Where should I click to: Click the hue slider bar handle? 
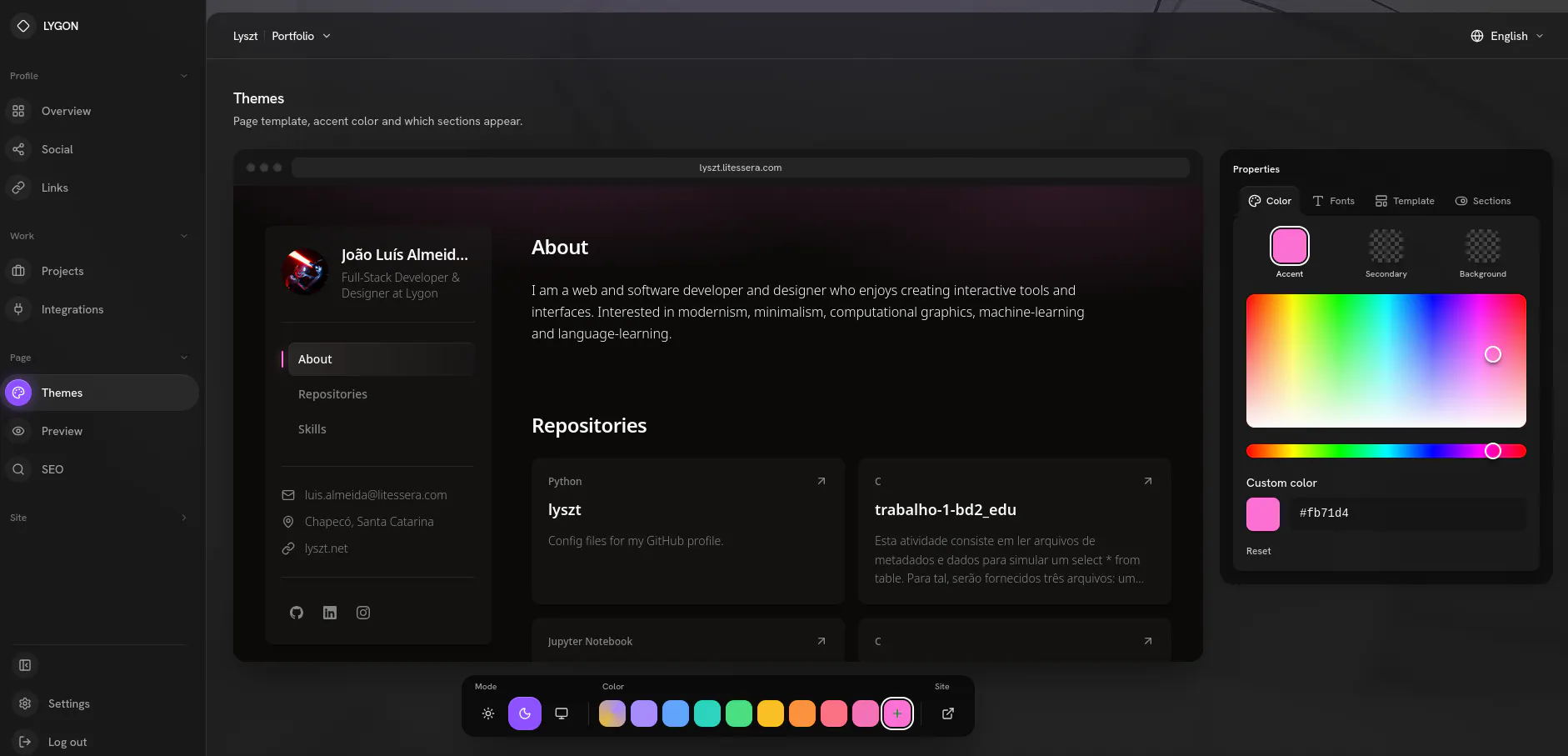pyautogui.click(x=1493, y=451)
